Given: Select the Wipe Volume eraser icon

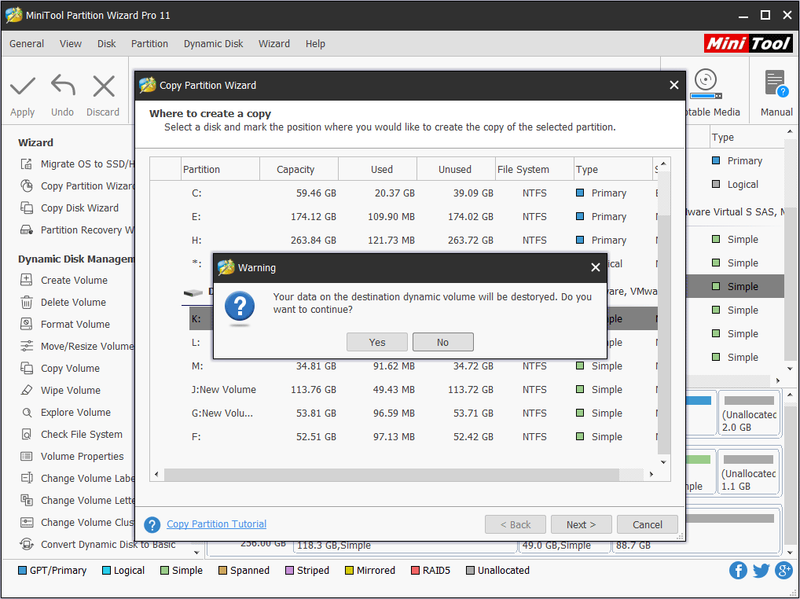Looking at the screenshot, I should (x=27, y=390).
